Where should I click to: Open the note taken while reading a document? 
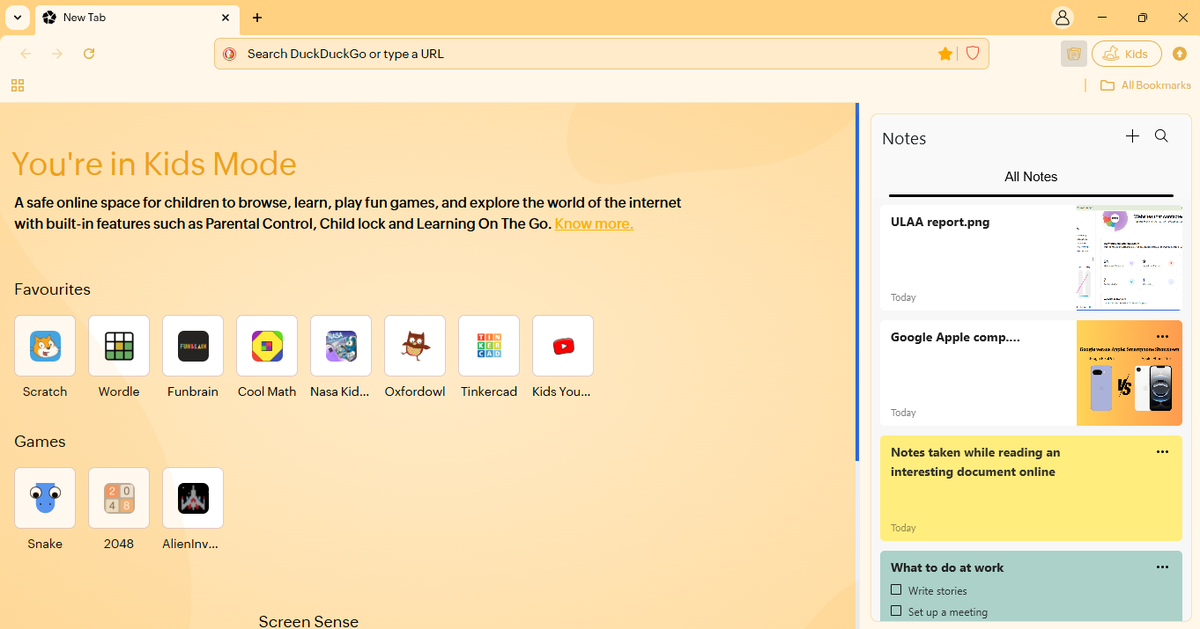tap(1031, 488)
